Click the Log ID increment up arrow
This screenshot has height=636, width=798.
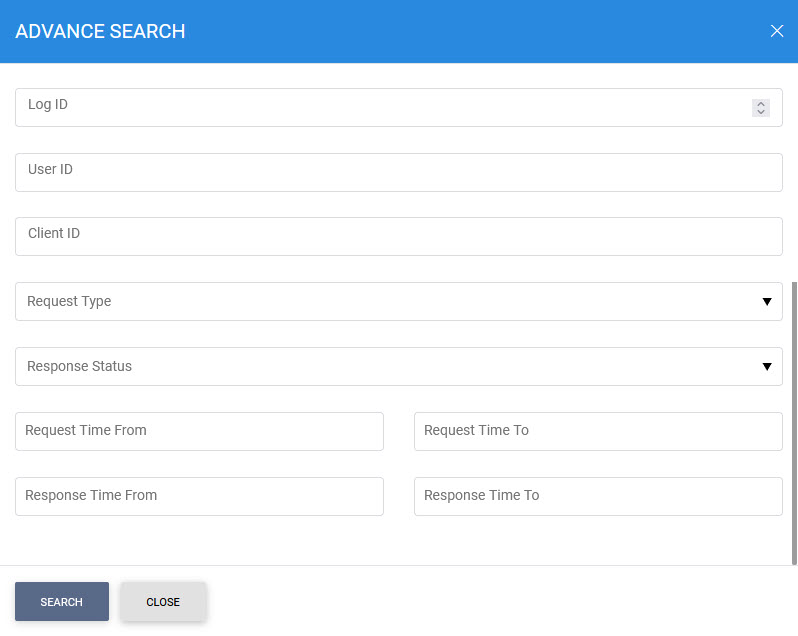tap(761, 103)
